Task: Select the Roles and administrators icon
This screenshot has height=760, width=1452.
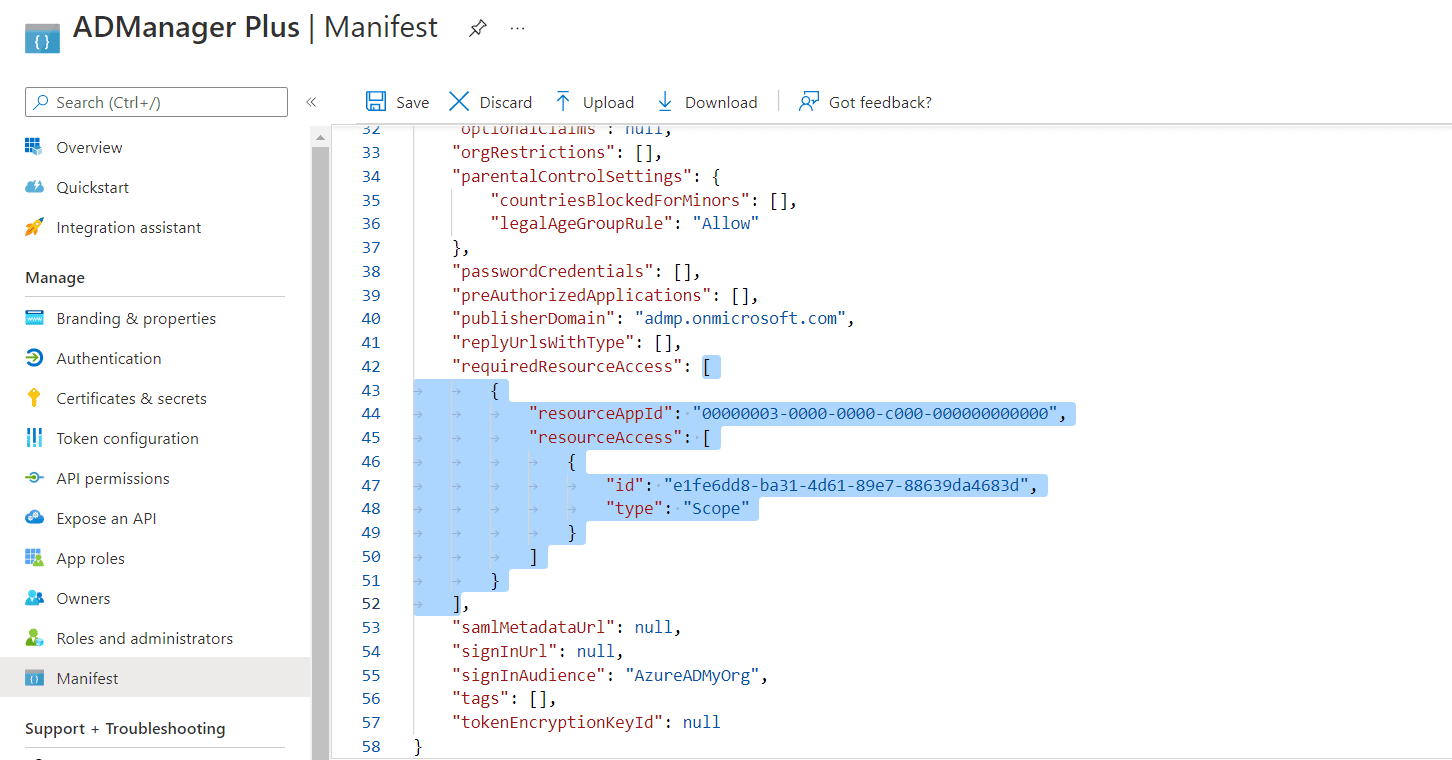Action: click(33, 638)
